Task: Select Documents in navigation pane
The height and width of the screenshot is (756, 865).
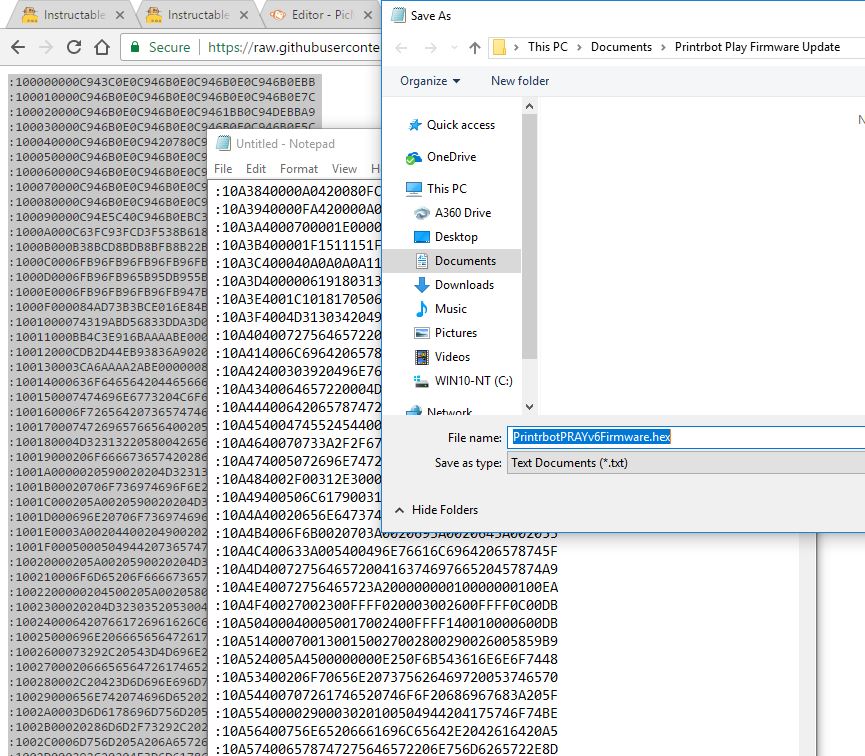Action: pos(452,261)
